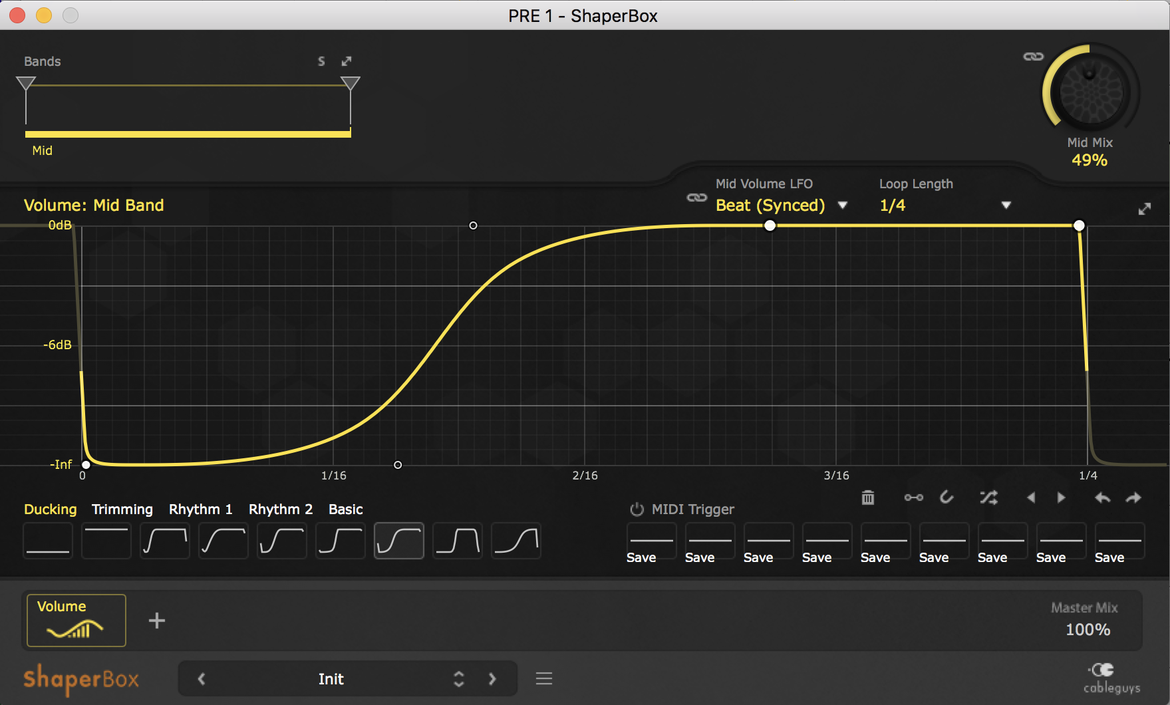
Task: Choose the last Ducking wave preset thumbnail
Action: [x=516, y=541]
